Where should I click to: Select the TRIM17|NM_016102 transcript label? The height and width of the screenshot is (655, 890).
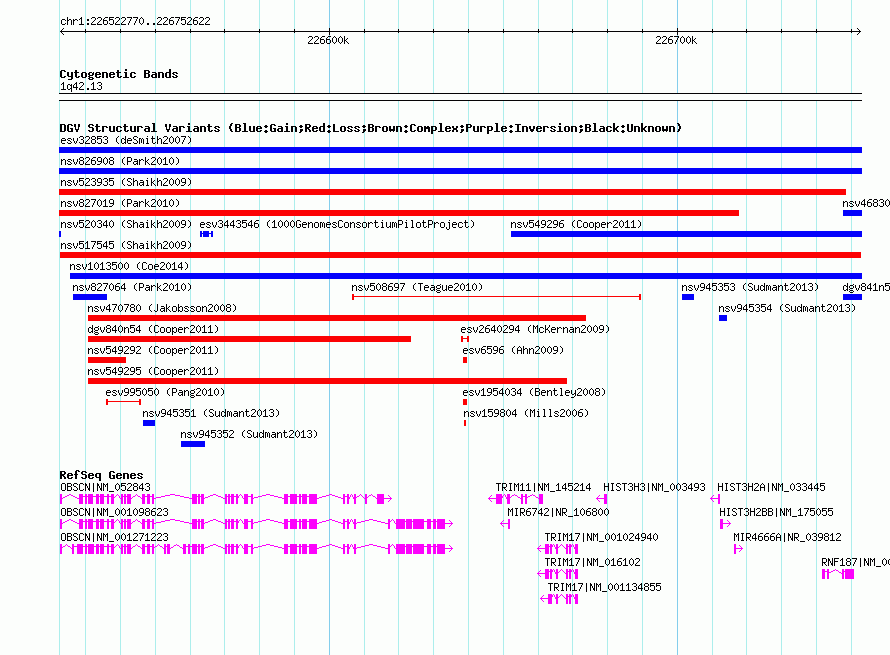(x=593, y=562)
